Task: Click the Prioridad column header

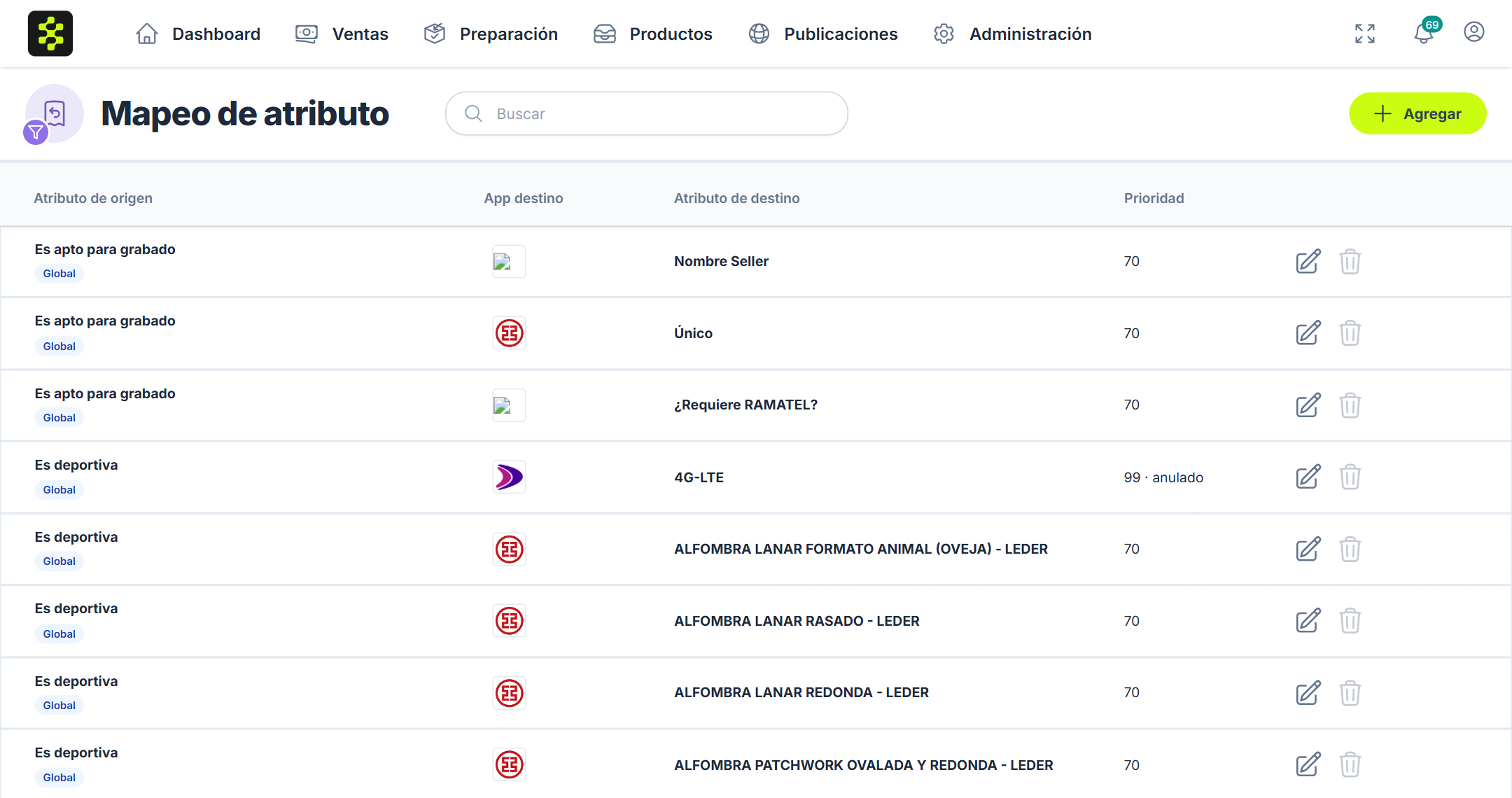Action: coord(1154,198)
